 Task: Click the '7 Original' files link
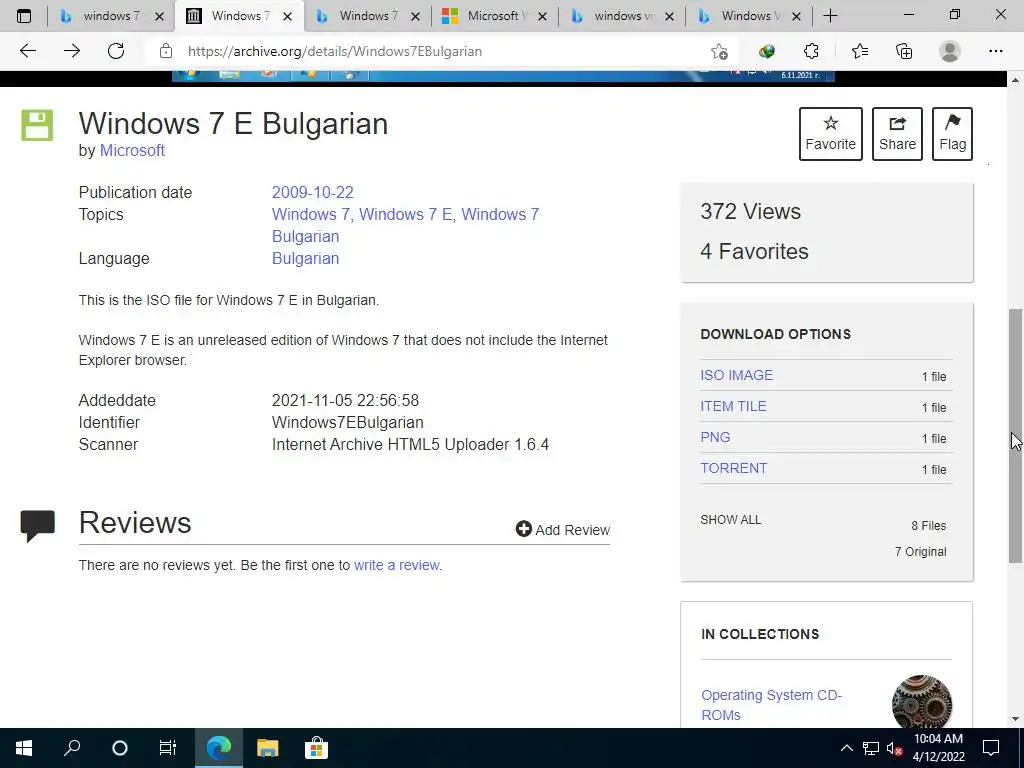(x=920, y=552)
